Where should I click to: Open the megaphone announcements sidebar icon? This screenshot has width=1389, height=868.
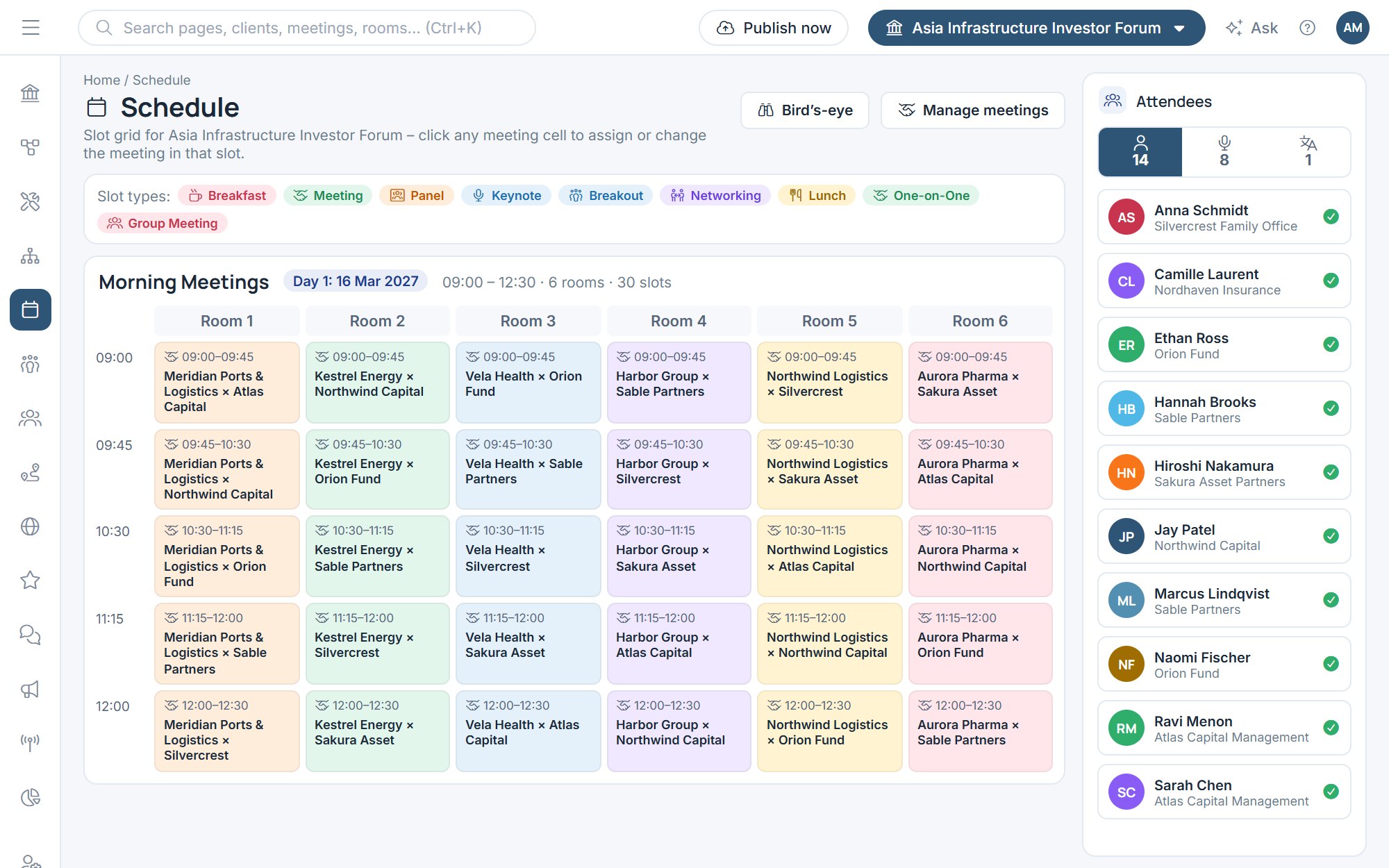click(x=31, y=689)
